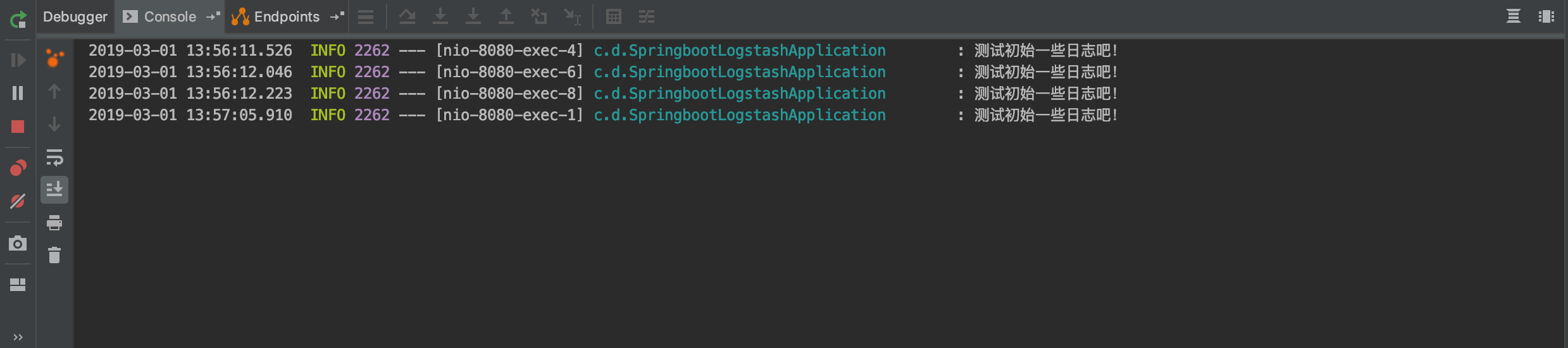The image size is (1568, 348).
Task: Take a thread dump with the camera icon
Action: 18,243
